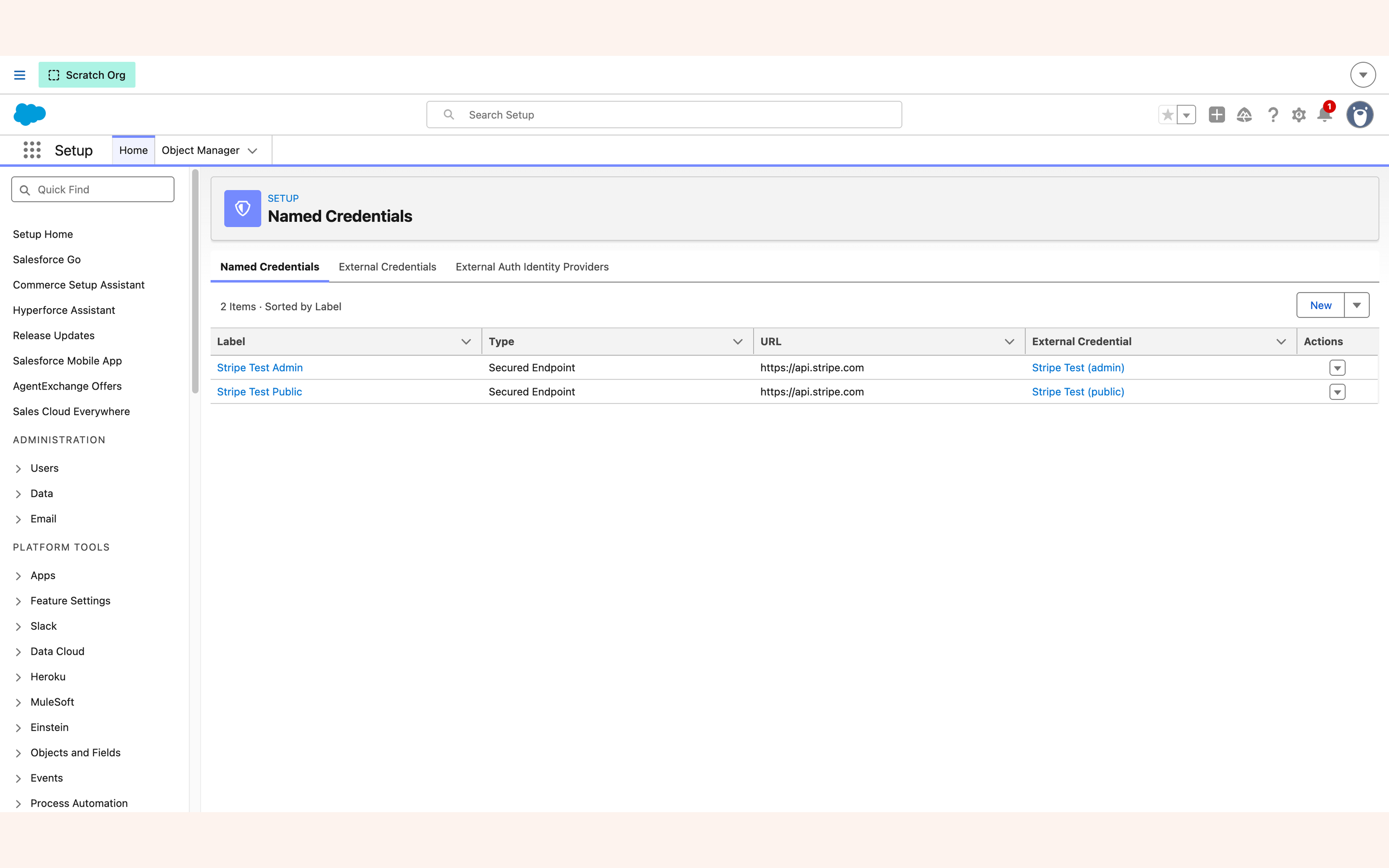1389x868 pixels.
Task: Expand the Apps section
Action: pyautogui.click(x=18, y=576)
